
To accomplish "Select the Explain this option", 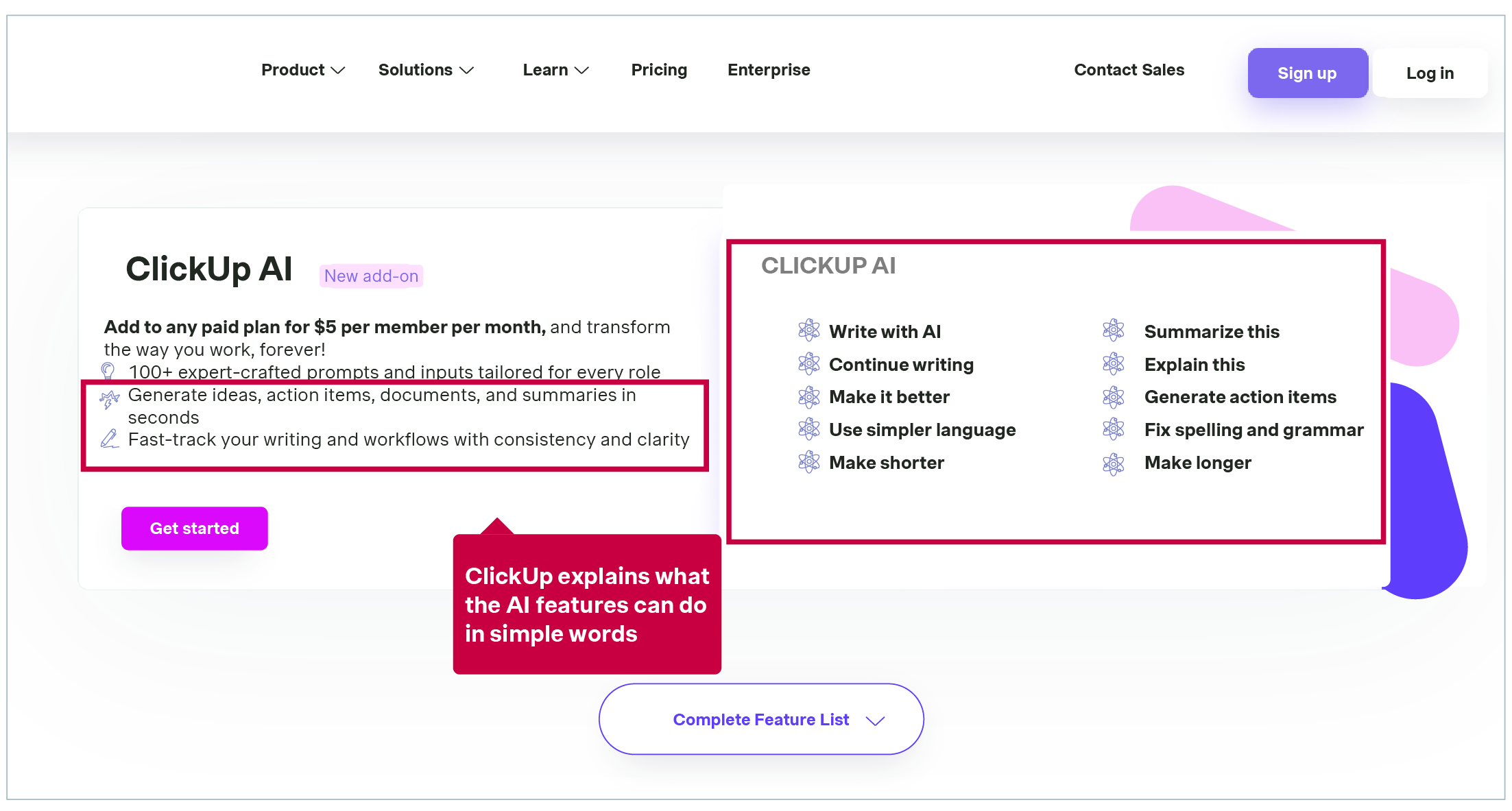I will (1195, 365).
